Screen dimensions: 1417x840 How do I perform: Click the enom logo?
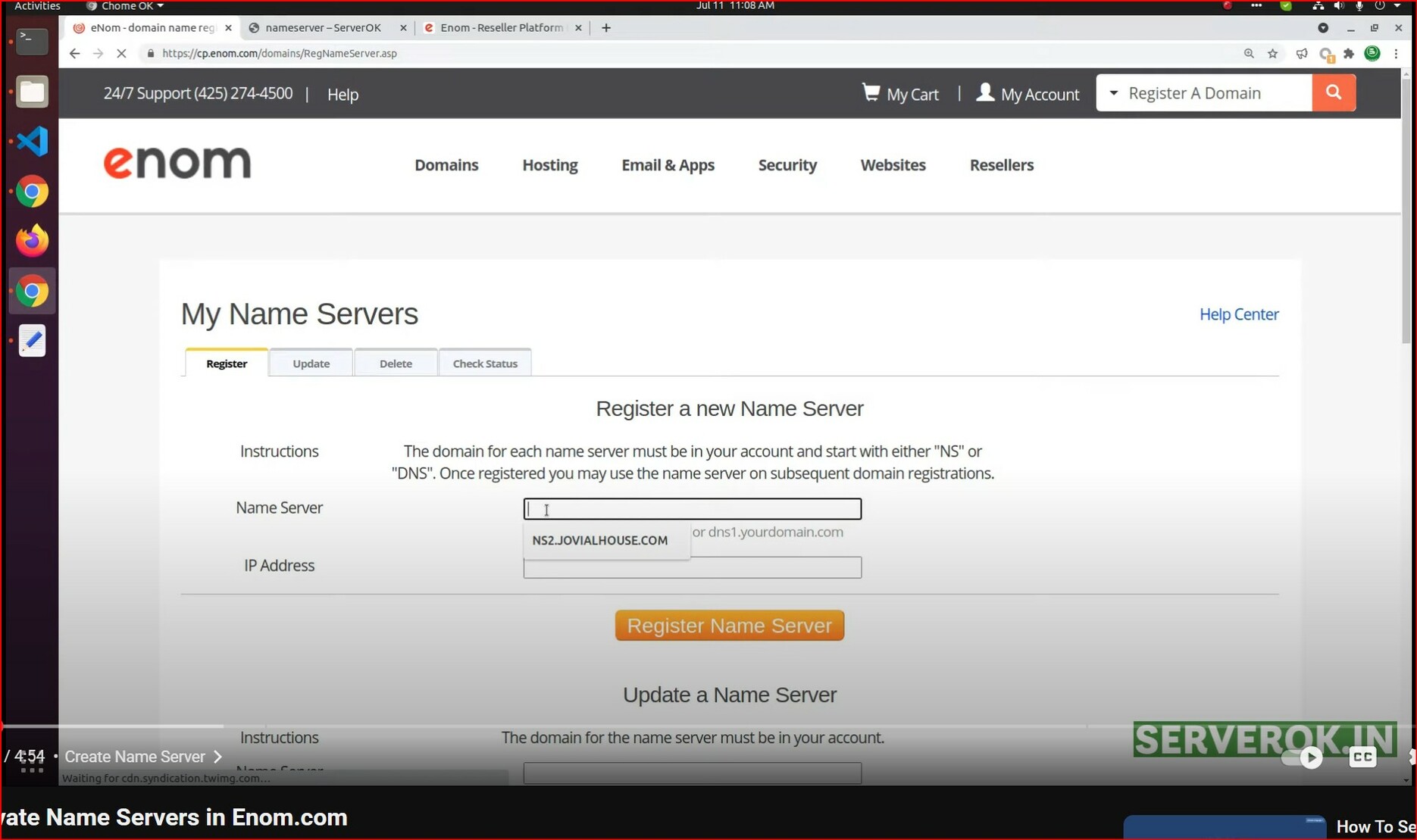[x=177, y=163]
